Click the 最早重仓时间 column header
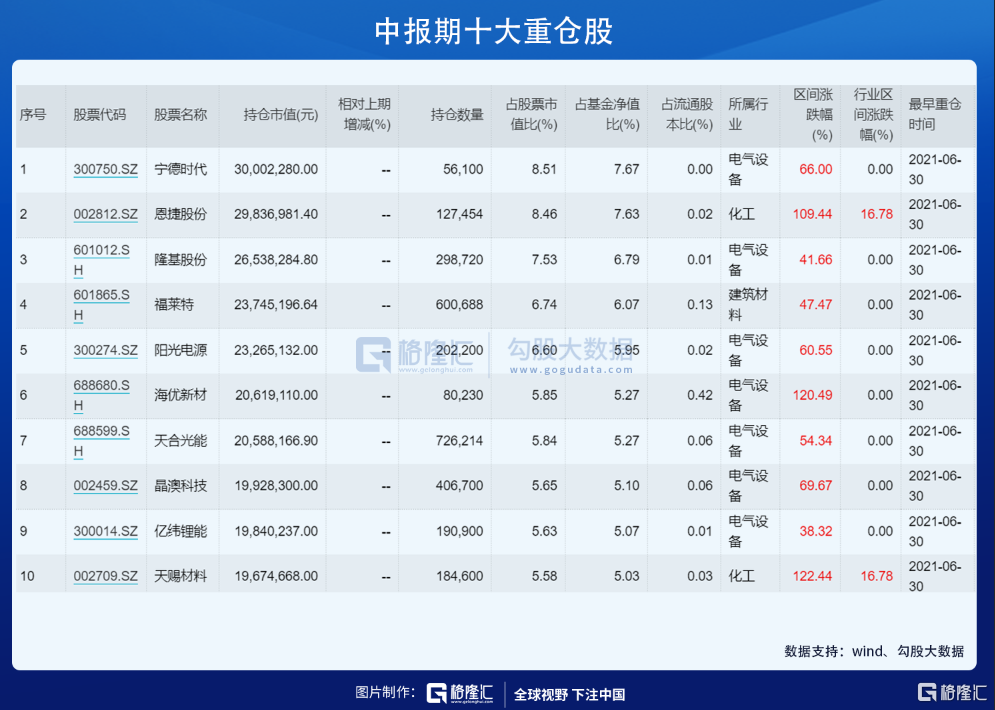 (935, 114)
